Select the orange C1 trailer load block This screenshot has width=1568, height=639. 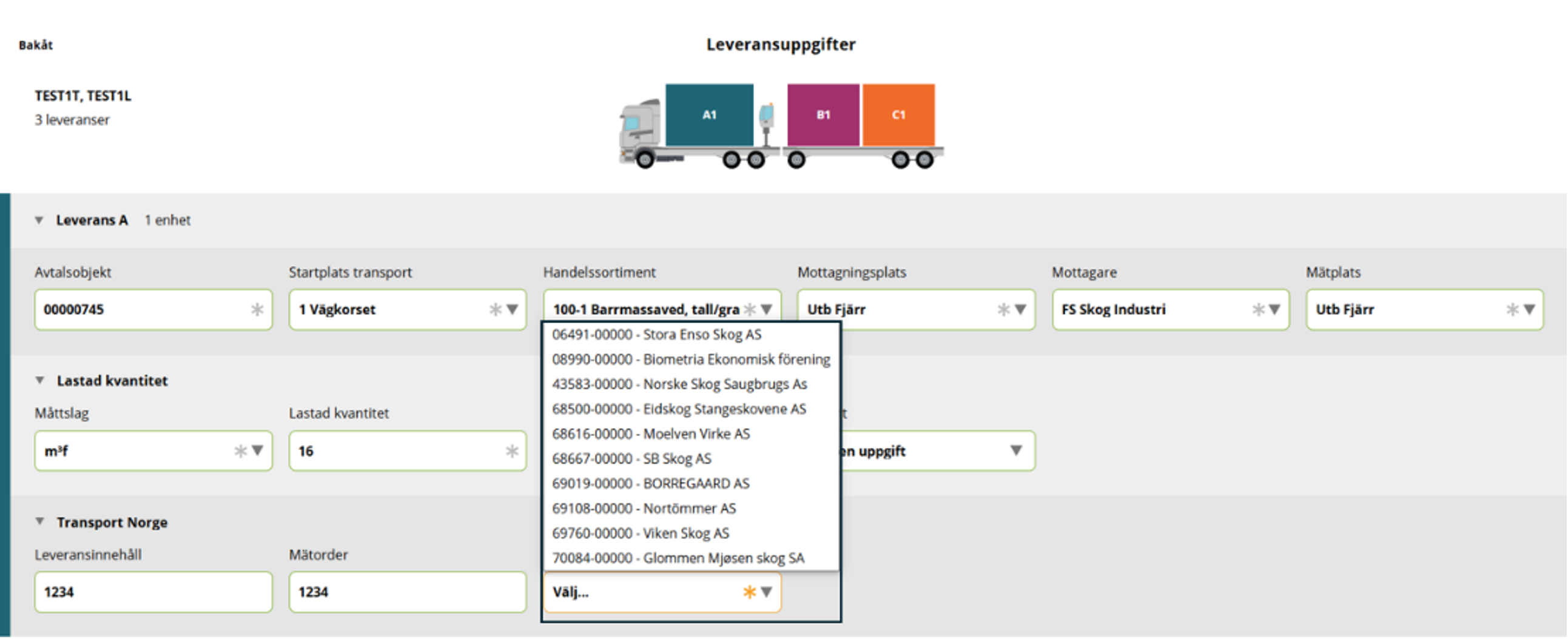pos(898,115)
